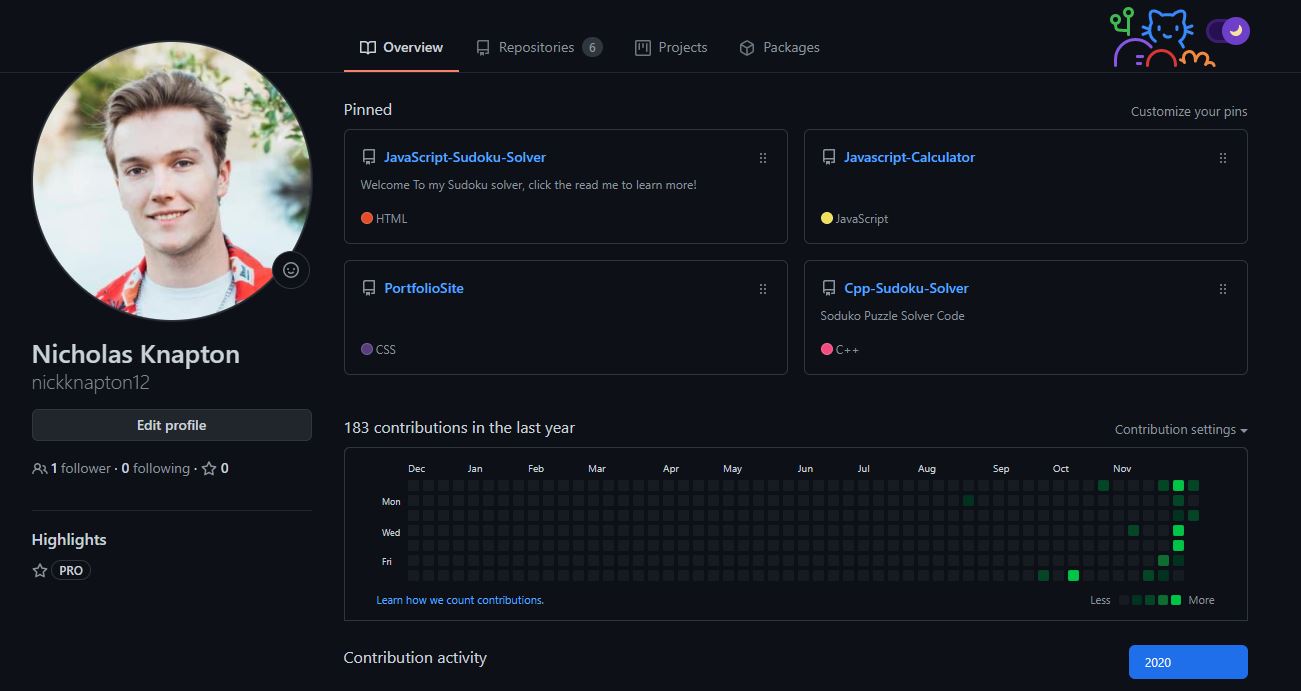
Task: Click the Nicholas Knapton profile photo
Action: pos(172,180)
